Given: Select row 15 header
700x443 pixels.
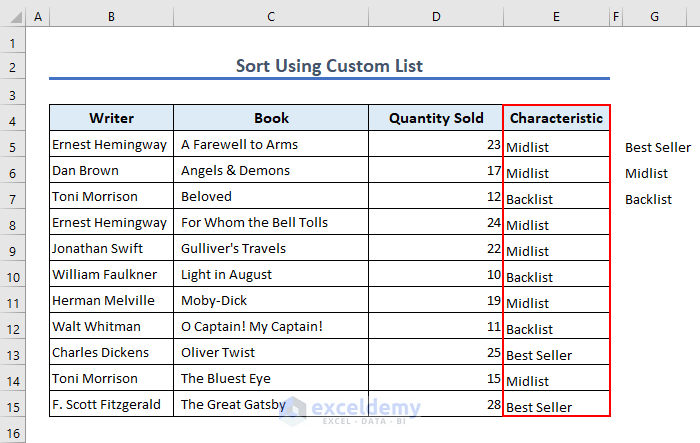Looking at the screenshot, I should [12, 405].
